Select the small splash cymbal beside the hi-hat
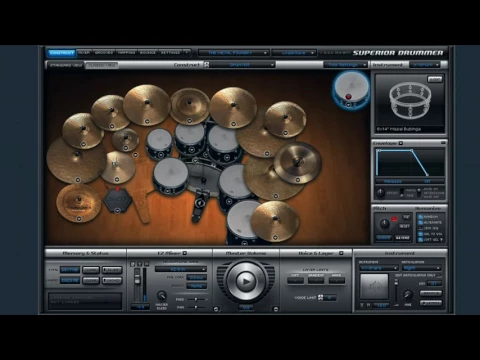 tap(125, 139)
